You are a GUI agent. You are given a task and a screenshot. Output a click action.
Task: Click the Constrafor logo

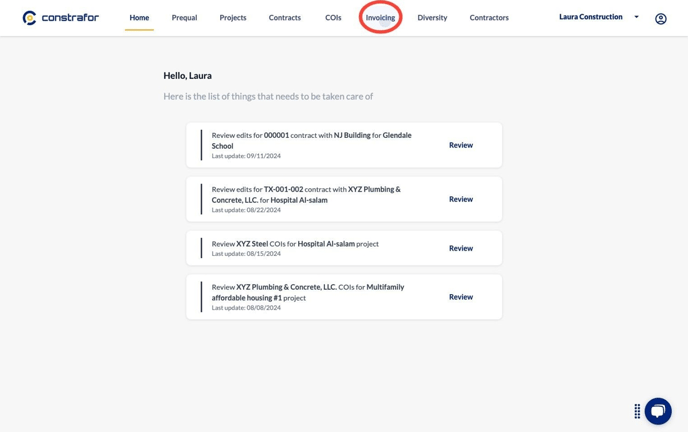point(61,18)
